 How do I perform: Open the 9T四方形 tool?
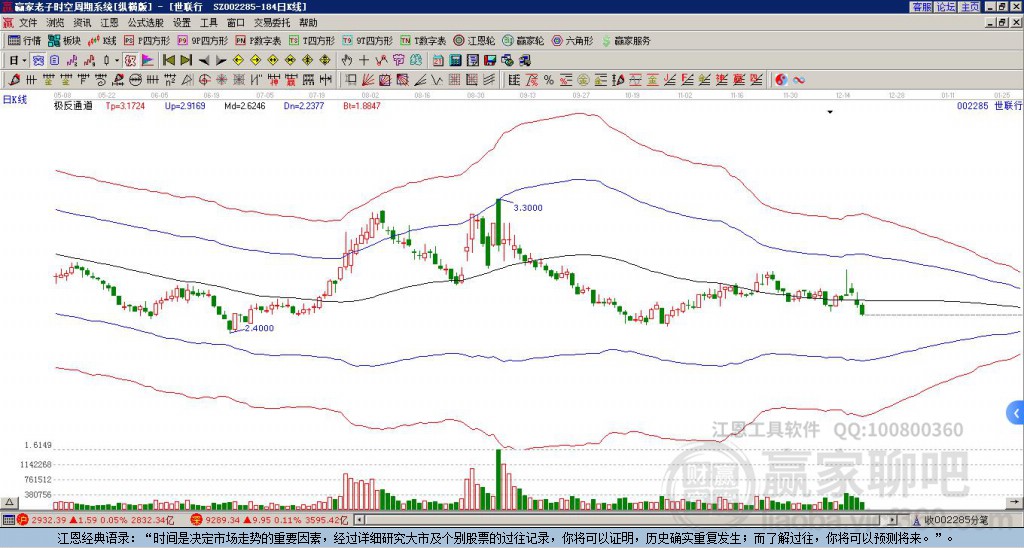pyautogui.click(x=368, y=40)
